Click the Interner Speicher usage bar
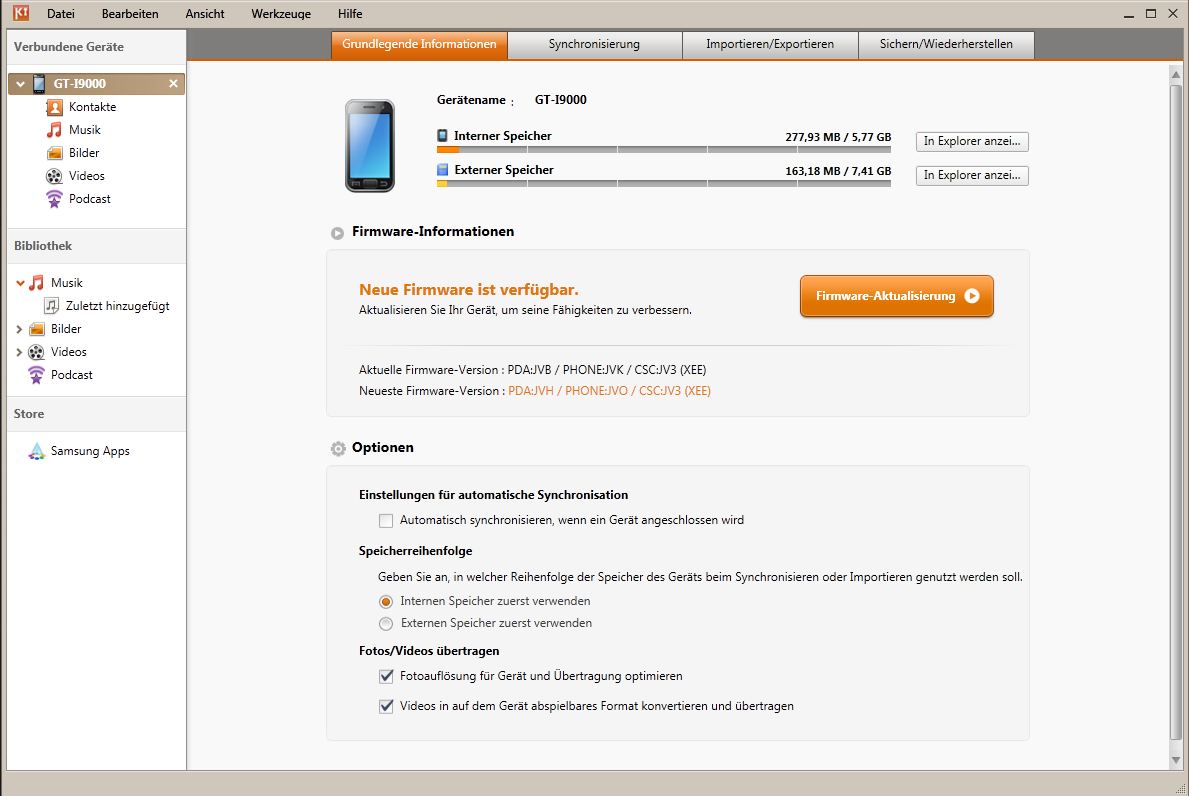The width and height of the screenshot is (1189, 796). coord(664,149)
